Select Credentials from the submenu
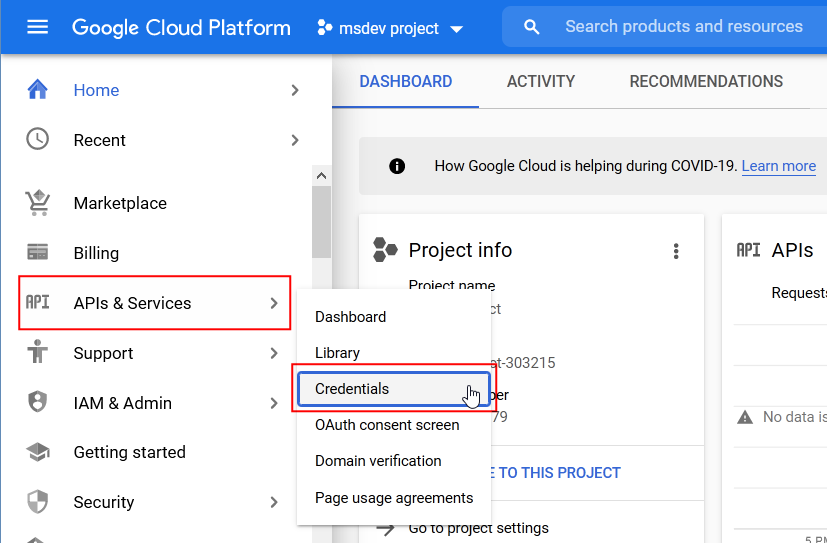The image size is (827, 543). point(352,389)
